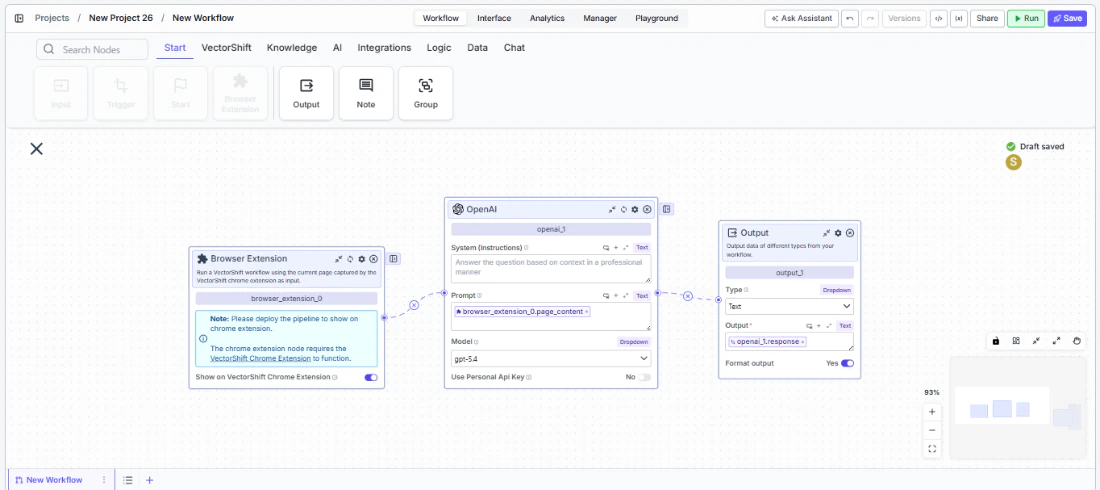Close the node palette with X icon
The height and width of the screenshot is (490, 1100).
36,148
